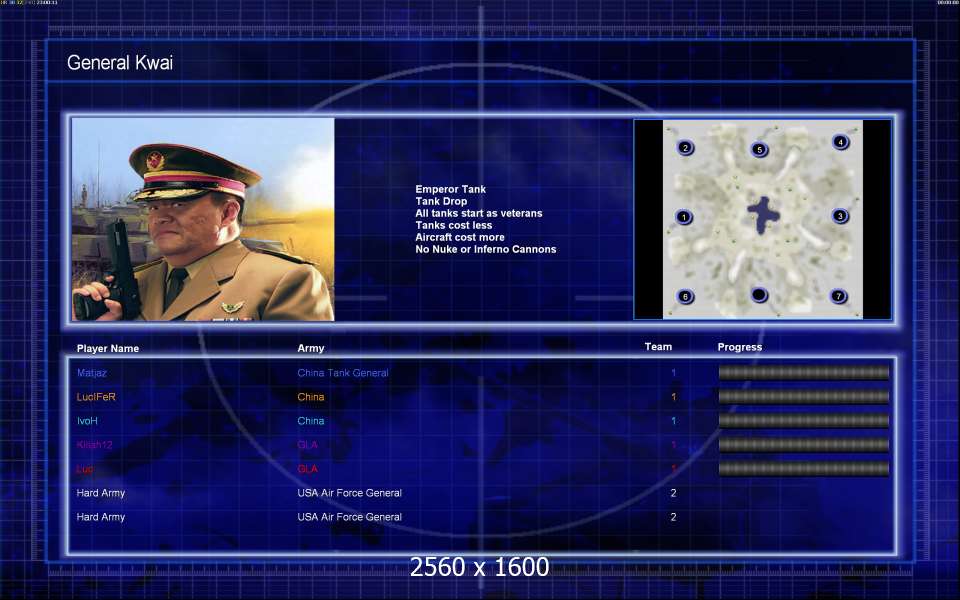Click the 'Army' column header
960x600 pixels.
click(x=311, y=348)
